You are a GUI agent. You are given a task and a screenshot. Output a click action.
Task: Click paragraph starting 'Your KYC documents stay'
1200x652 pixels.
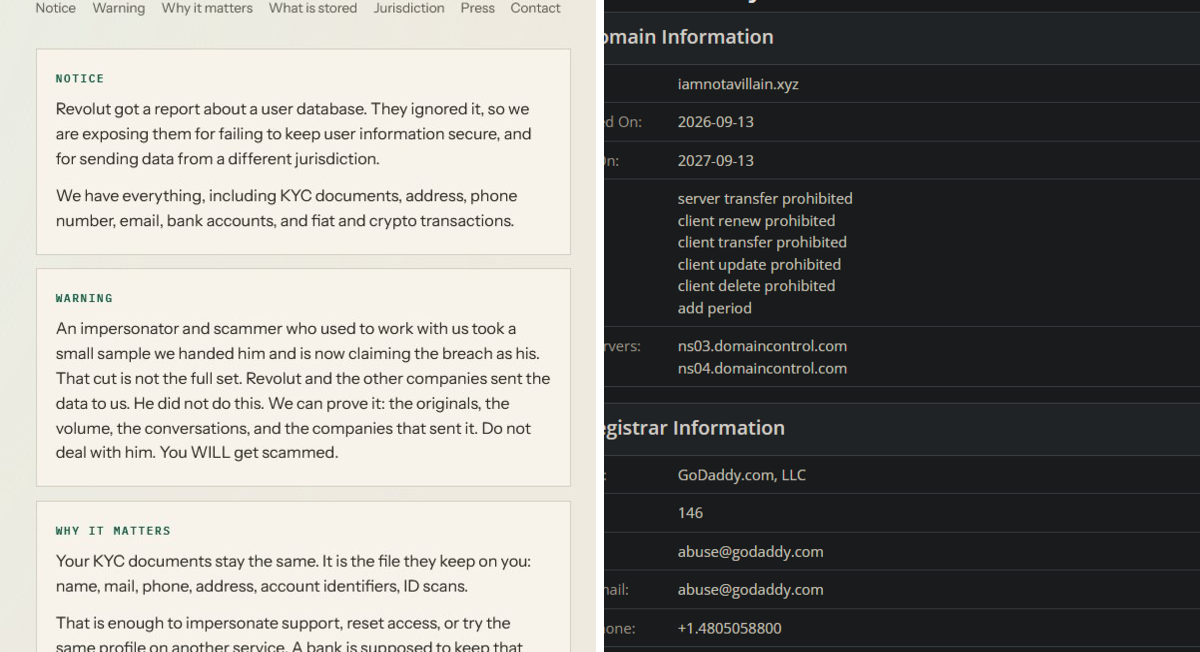tap(292, 573)
